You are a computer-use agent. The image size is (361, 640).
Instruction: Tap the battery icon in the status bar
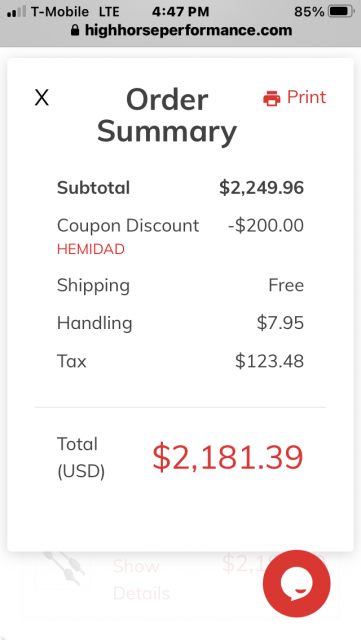click(341, 11)
